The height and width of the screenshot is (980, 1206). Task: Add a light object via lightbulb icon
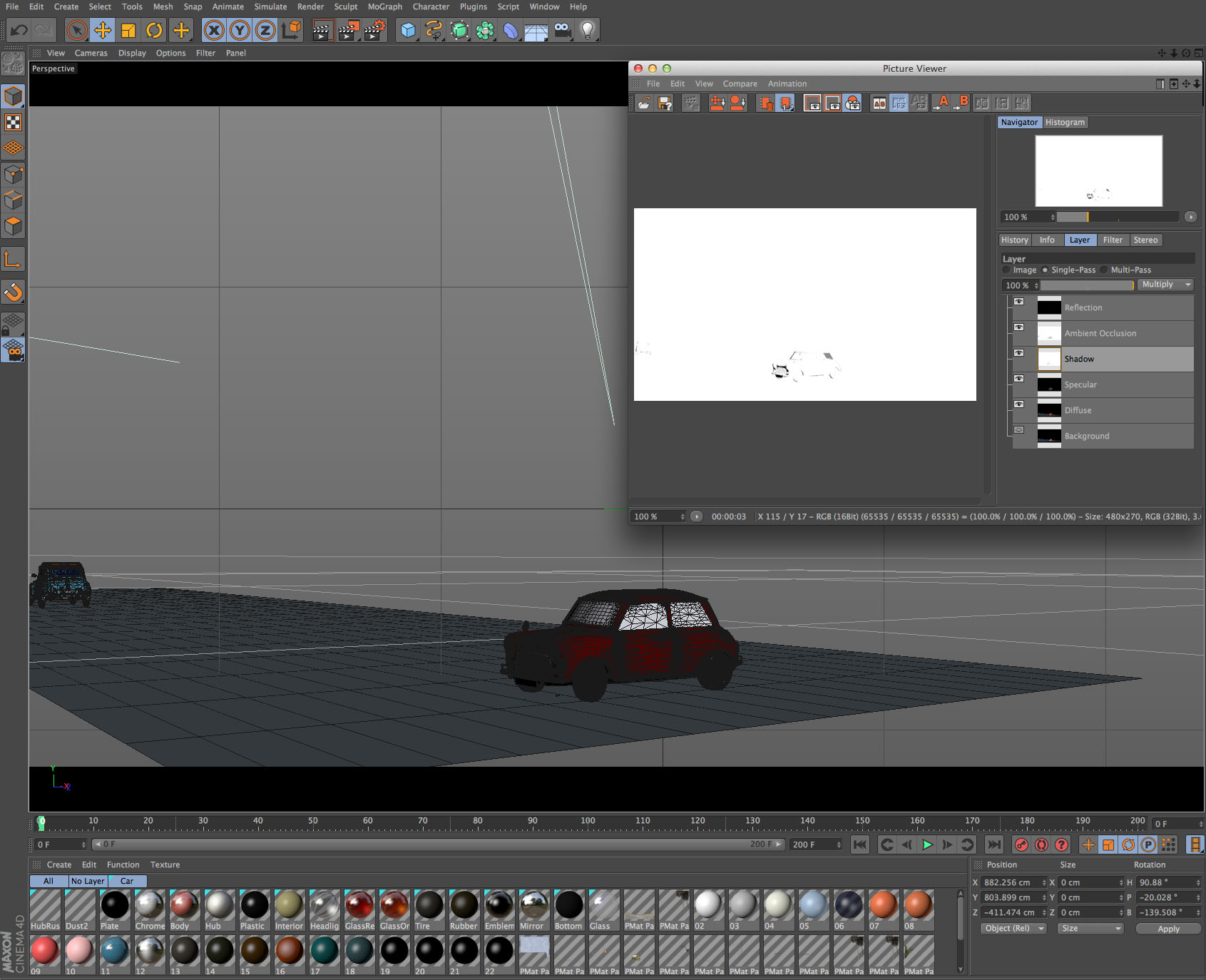pyautogui.click(x=587, y=30)
